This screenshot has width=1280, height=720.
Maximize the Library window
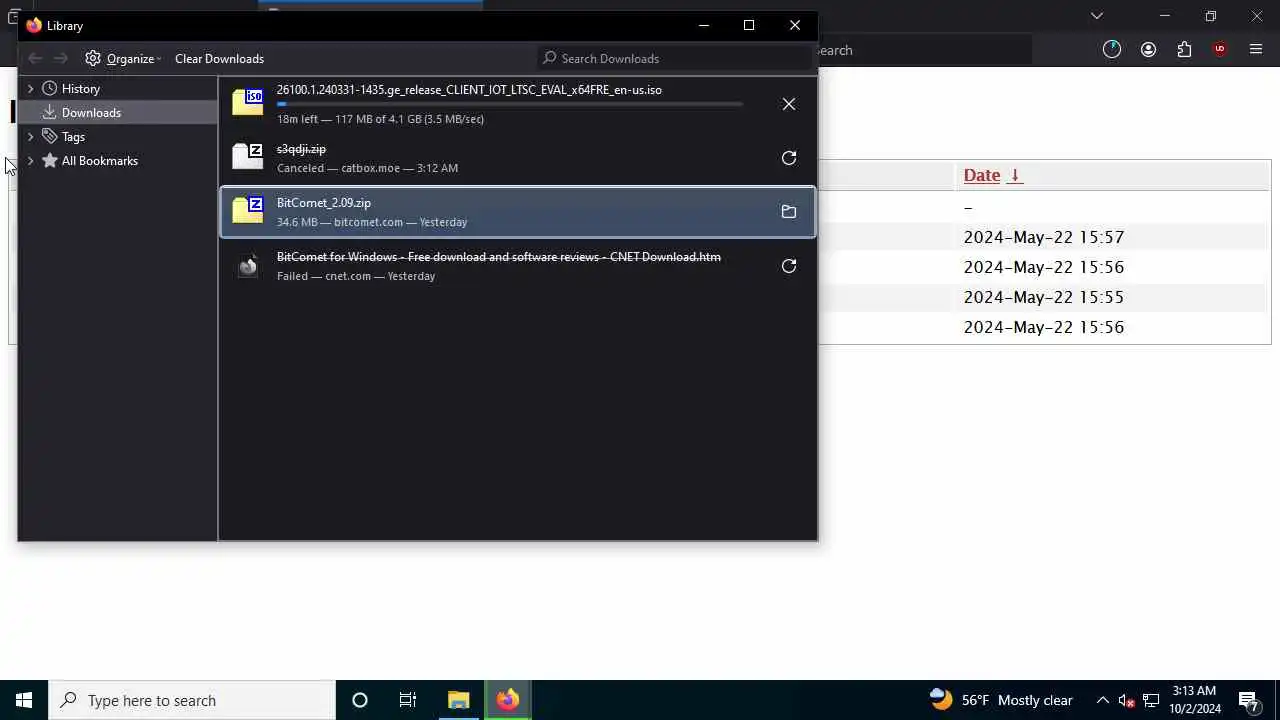[749, 25]
